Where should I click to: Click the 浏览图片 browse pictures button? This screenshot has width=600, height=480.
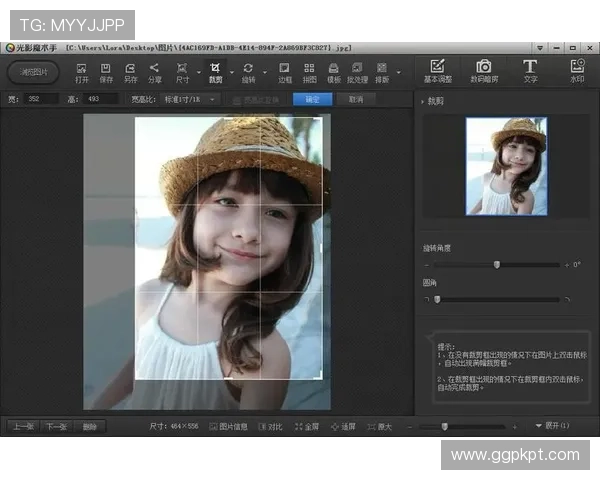pyautogui.click(x=34, y=72)
